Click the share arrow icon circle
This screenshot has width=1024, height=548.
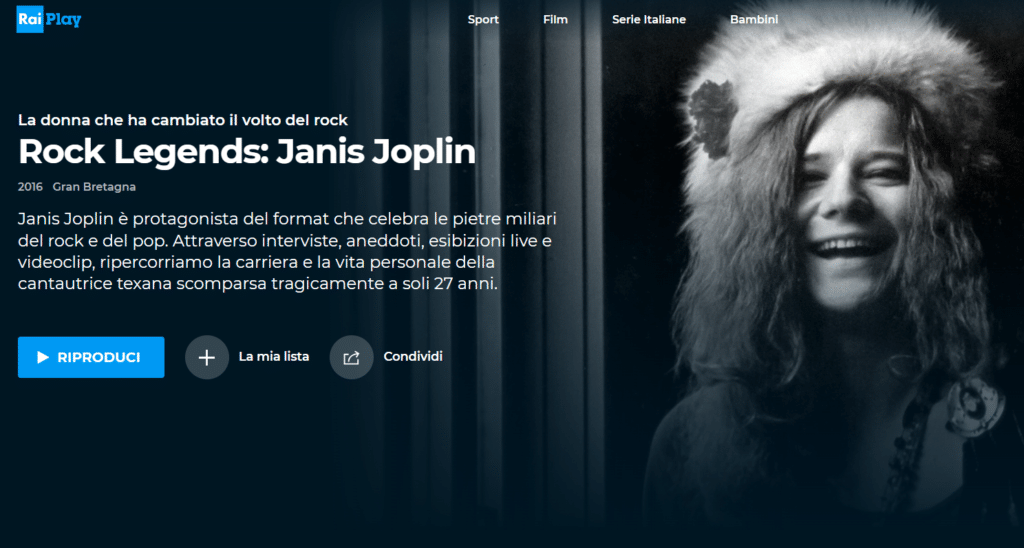(351, 357)
